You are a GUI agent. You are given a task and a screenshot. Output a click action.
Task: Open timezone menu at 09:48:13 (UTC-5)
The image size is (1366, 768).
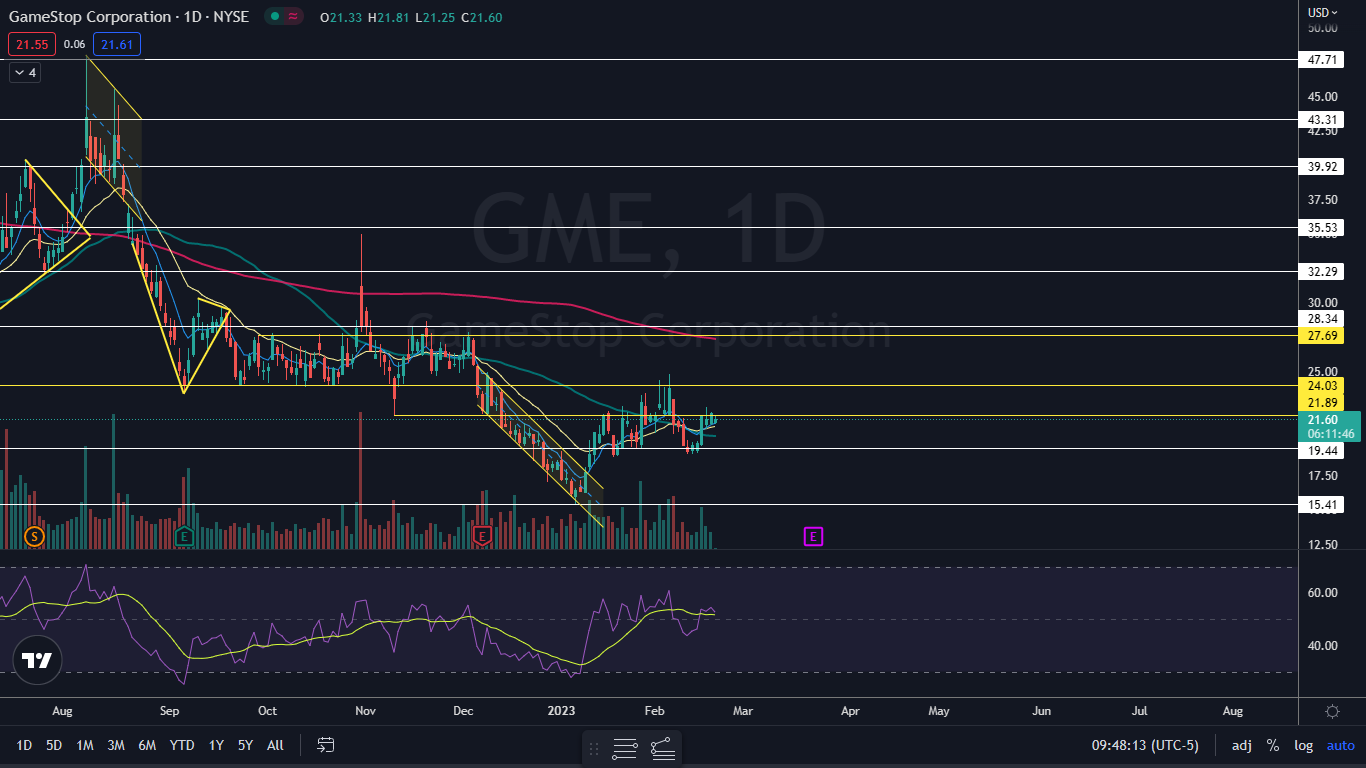(1145, 745)
